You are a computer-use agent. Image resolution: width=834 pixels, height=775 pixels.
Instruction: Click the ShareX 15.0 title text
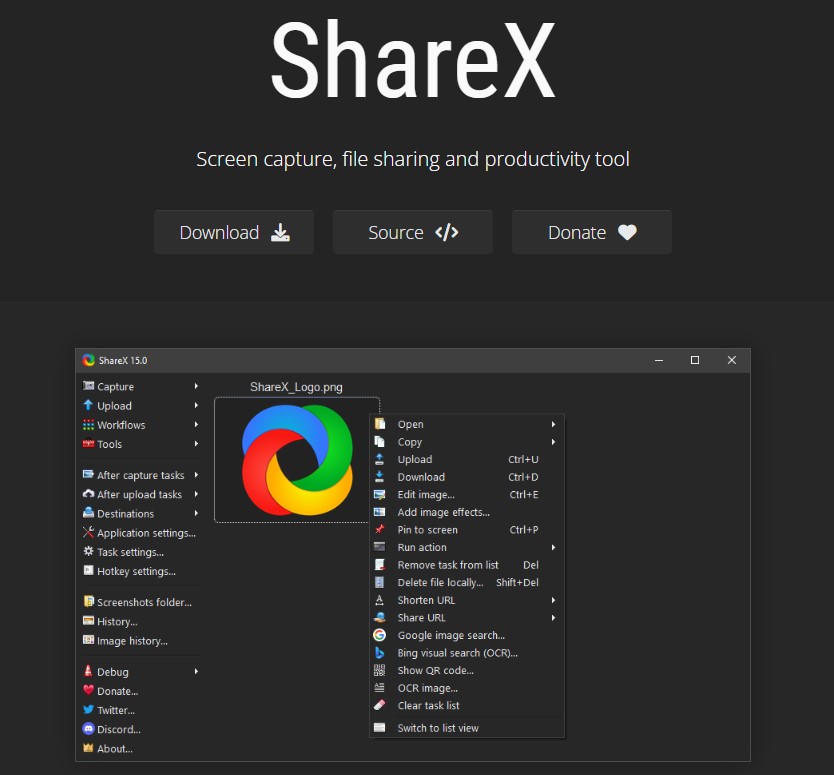pos(123,360)
